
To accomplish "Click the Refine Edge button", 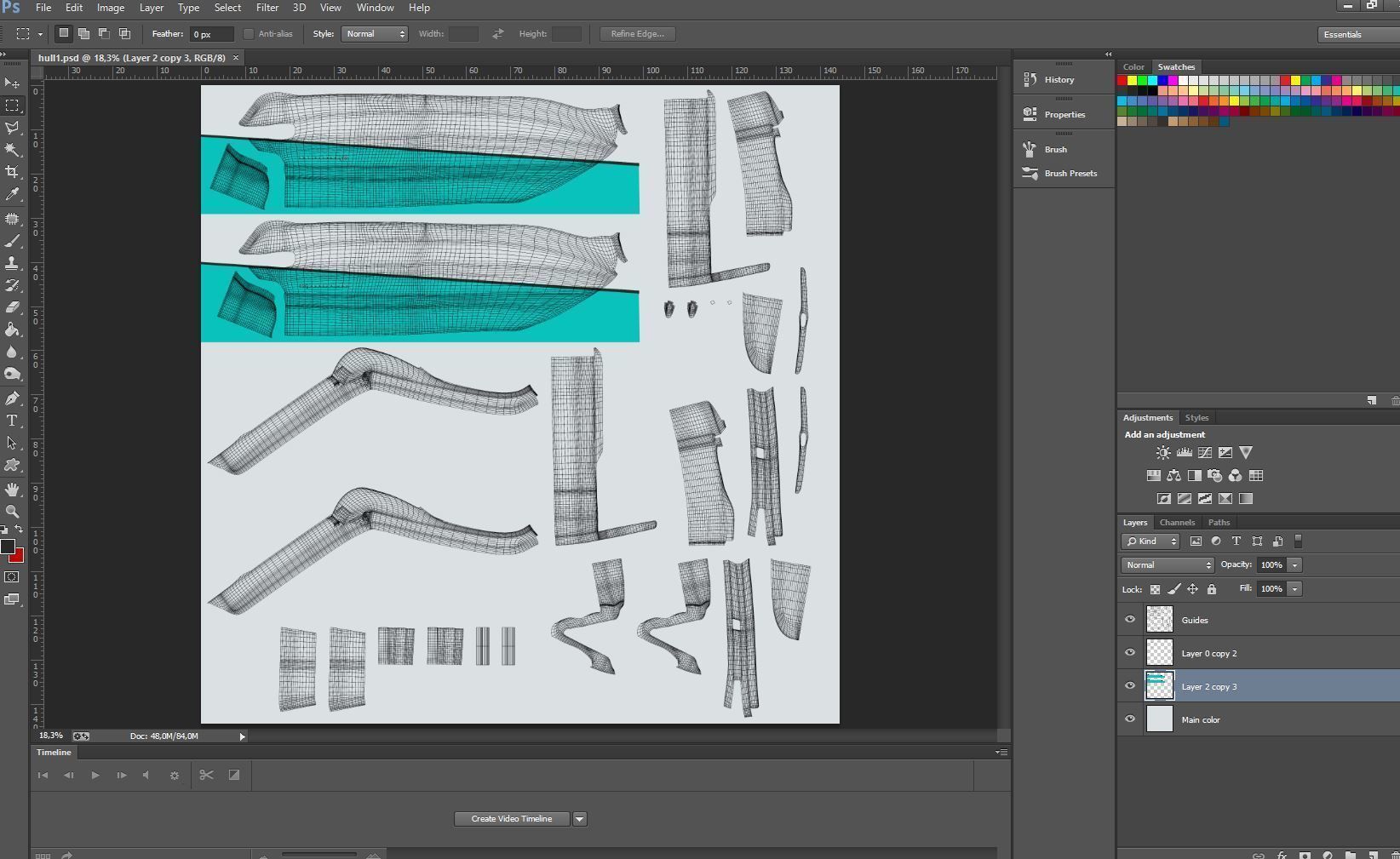I will pos(637,34).
